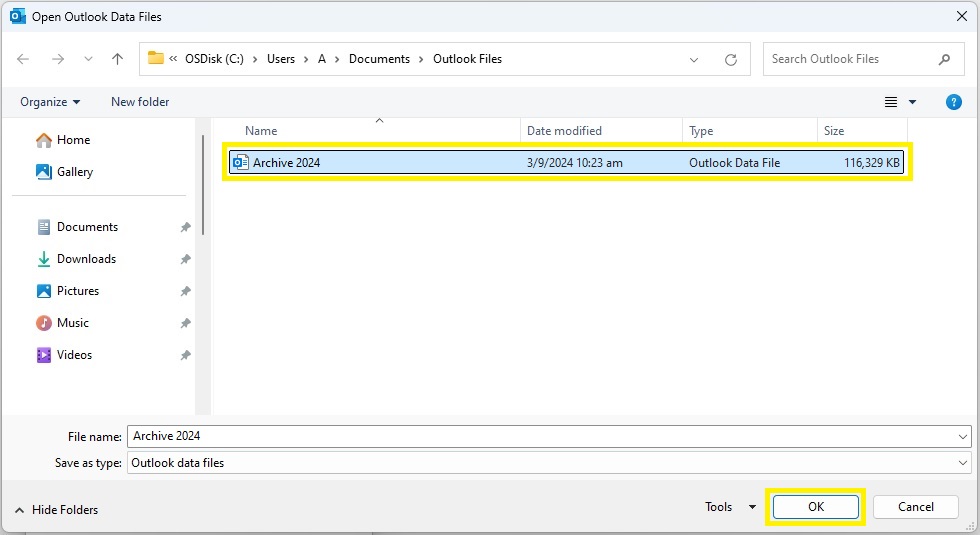Sort by the Size column header

pyautogui.click(x=834, y=131)
